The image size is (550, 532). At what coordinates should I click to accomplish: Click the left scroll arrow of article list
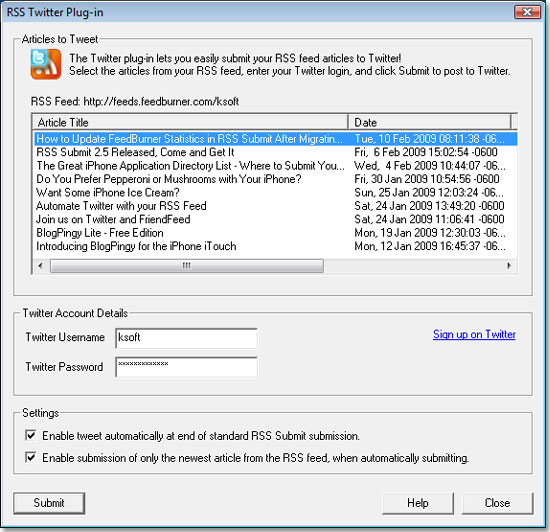tap(40, 265)
